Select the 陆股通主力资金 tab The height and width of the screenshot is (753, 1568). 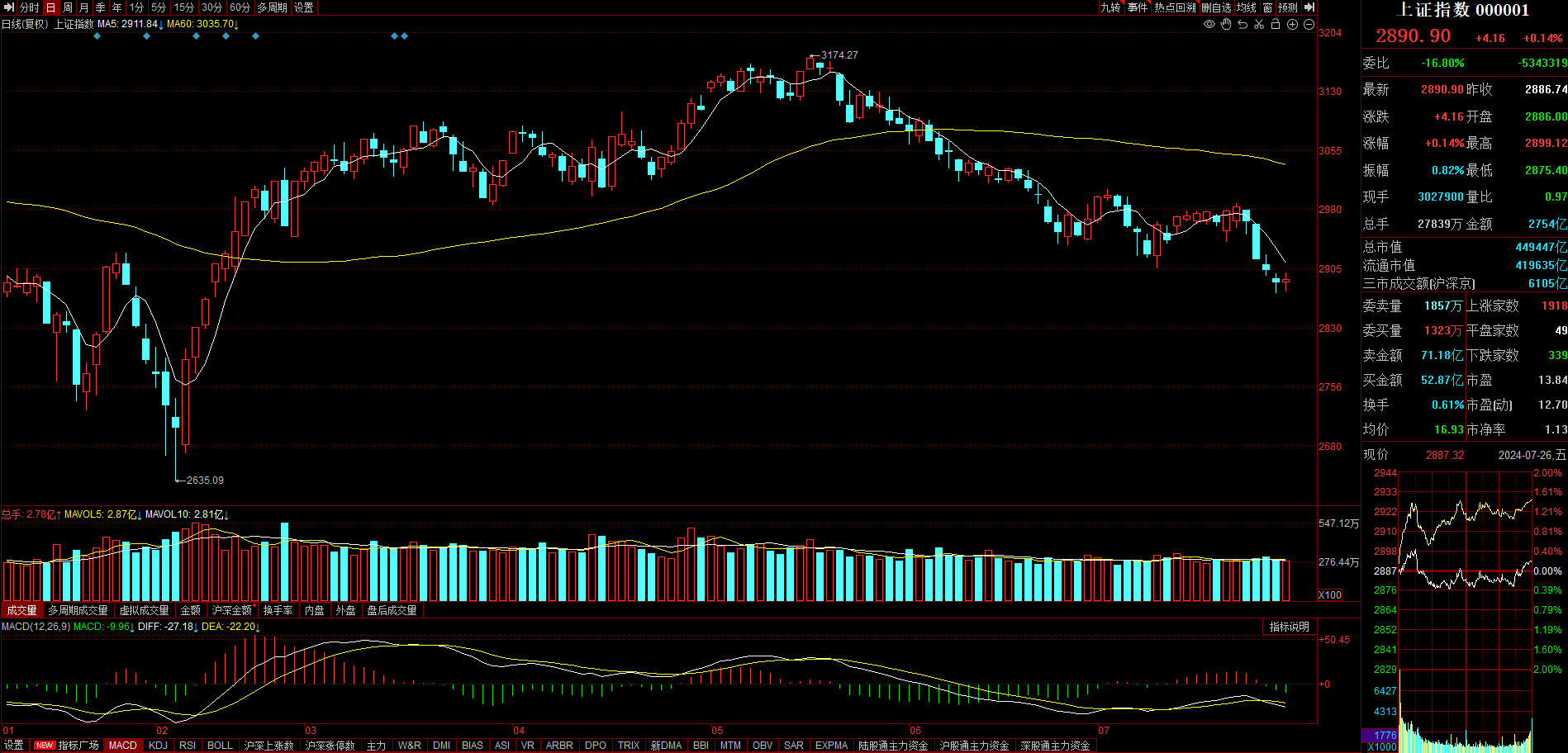[894, 746]
